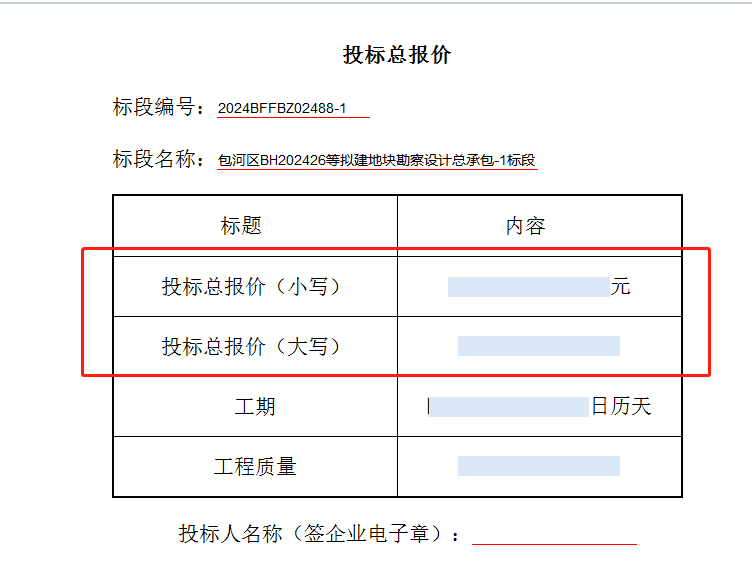Click the 签企业电子章 parenthetical text
This screenshot has height=562, width=753.
[364, 534]
